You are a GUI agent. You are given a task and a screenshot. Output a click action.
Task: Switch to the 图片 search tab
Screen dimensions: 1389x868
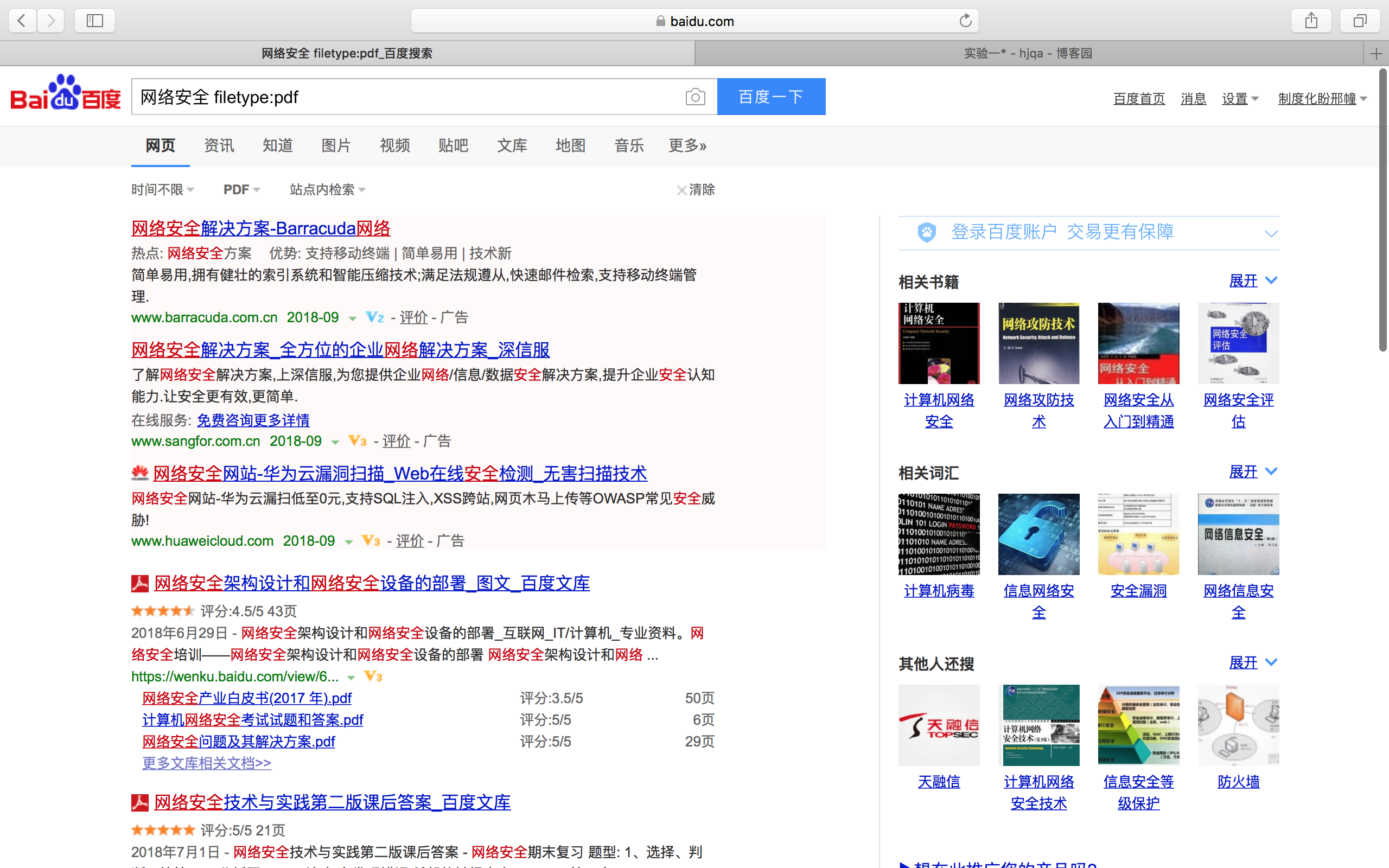tap(336, 146)
